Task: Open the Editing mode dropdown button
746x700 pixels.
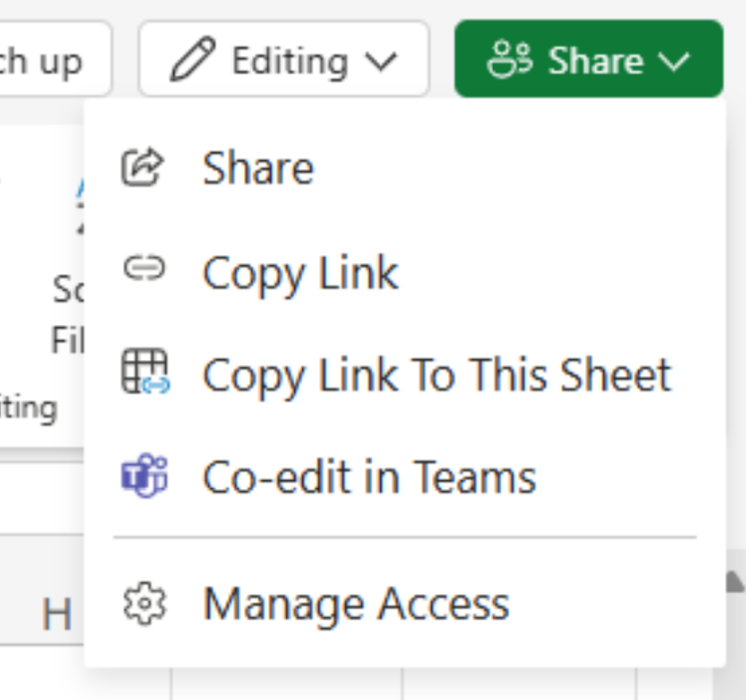Action: [x=283, y=61]
